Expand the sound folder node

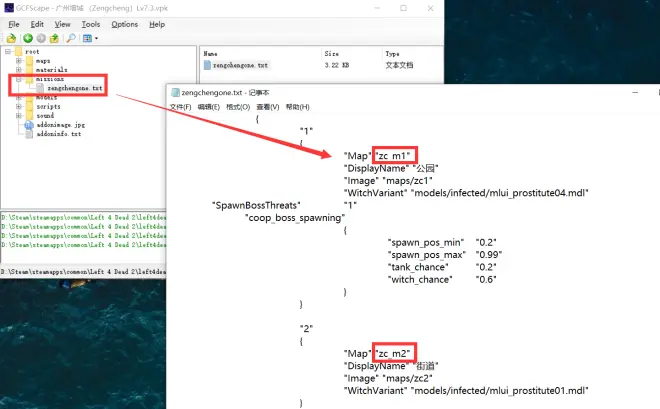(18, 116)
